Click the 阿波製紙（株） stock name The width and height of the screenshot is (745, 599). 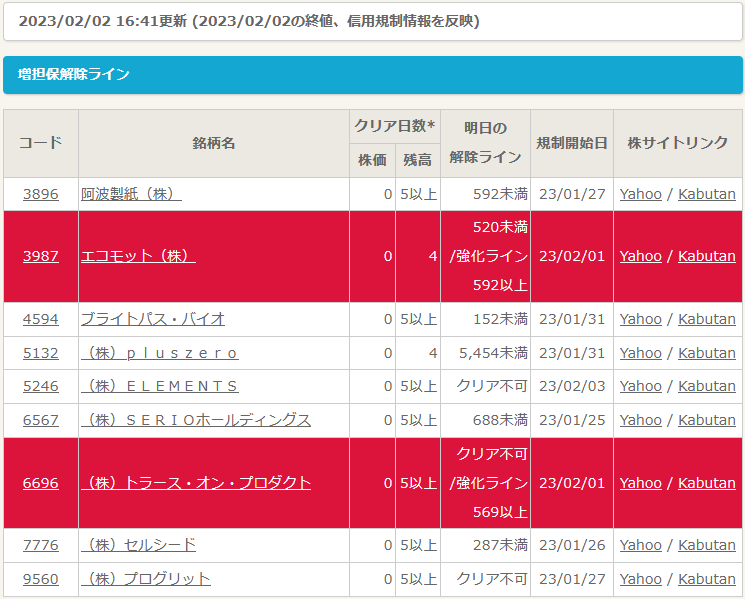coord(131,194)
